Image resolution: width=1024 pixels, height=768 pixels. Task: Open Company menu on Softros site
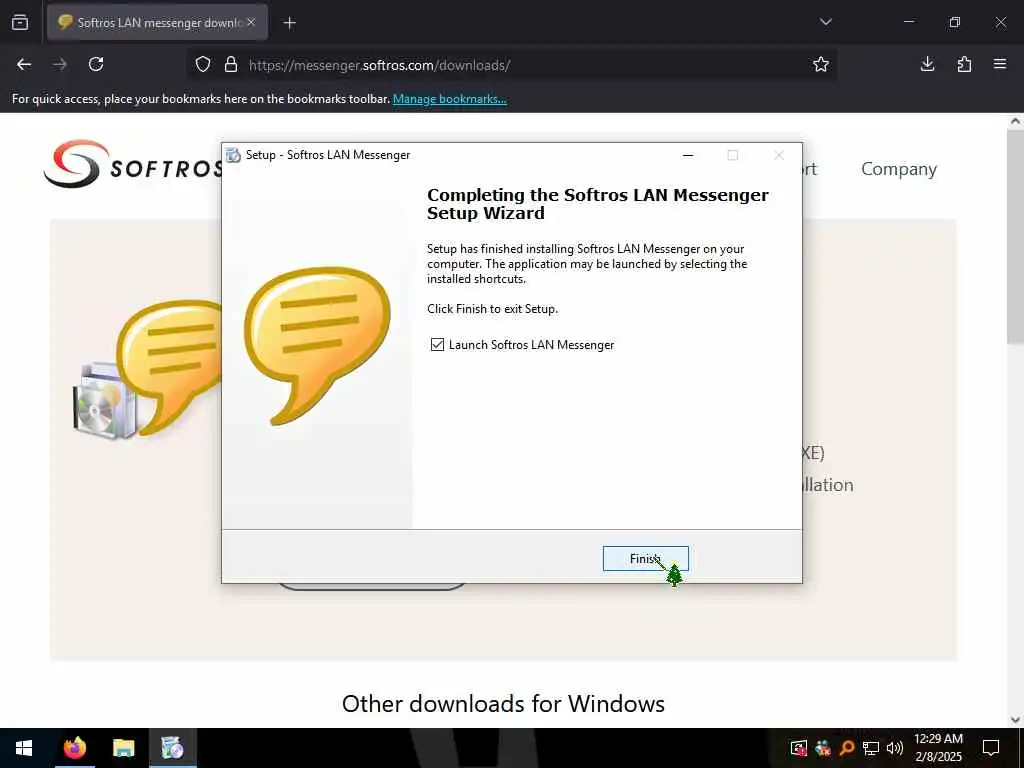point(899,169)
